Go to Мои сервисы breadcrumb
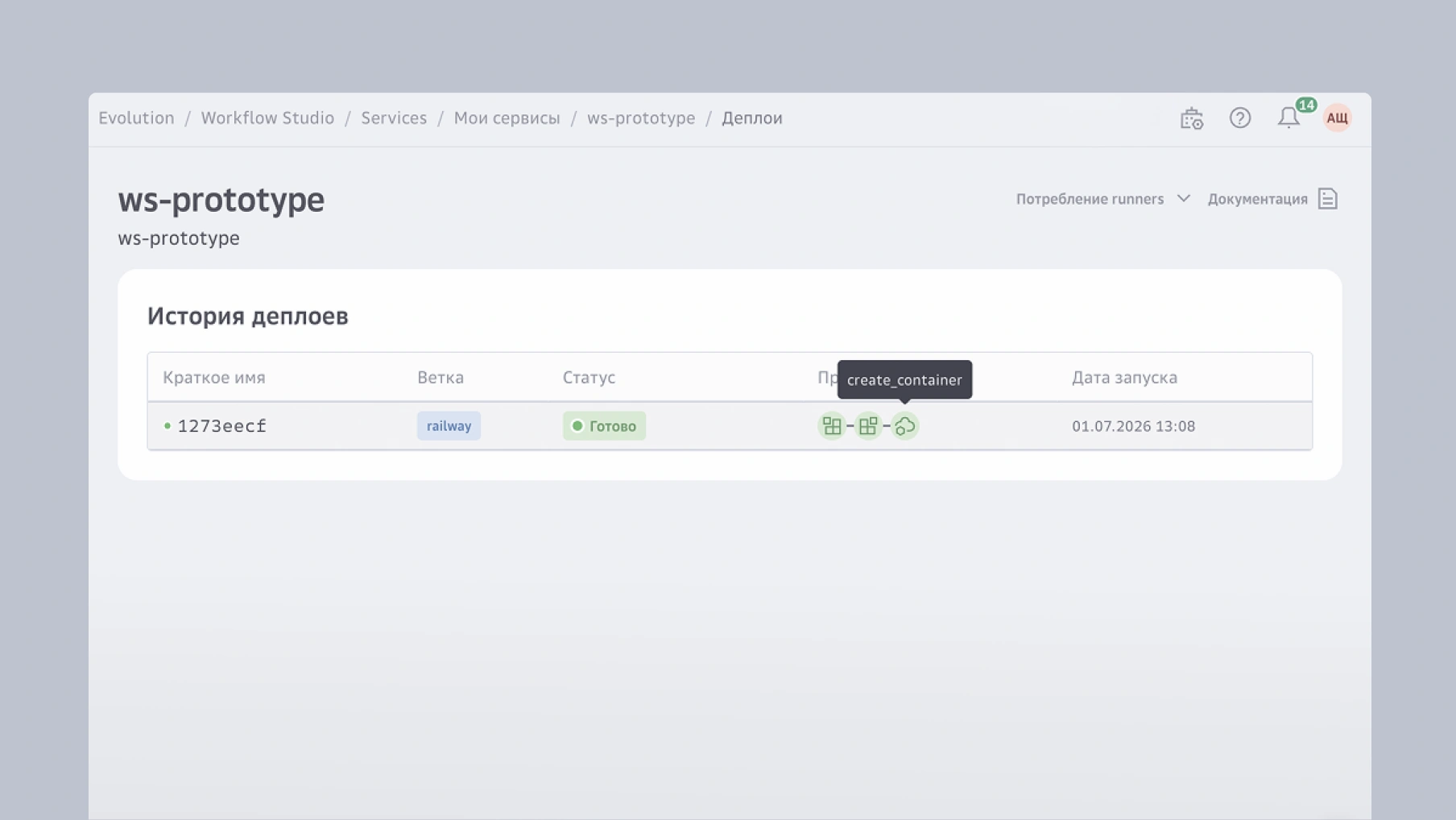This screenshot has height=820, width=1456. click(507, 118)
